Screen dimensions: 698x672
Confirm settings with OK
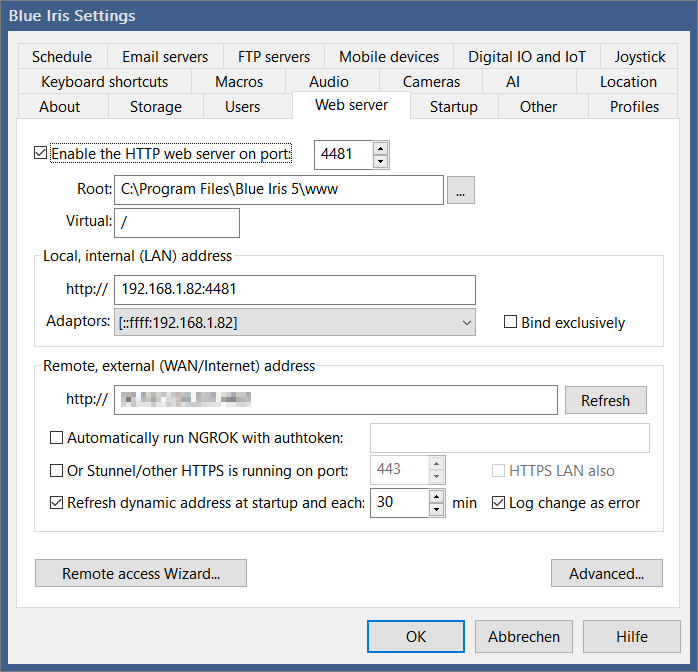coord(416,636)
